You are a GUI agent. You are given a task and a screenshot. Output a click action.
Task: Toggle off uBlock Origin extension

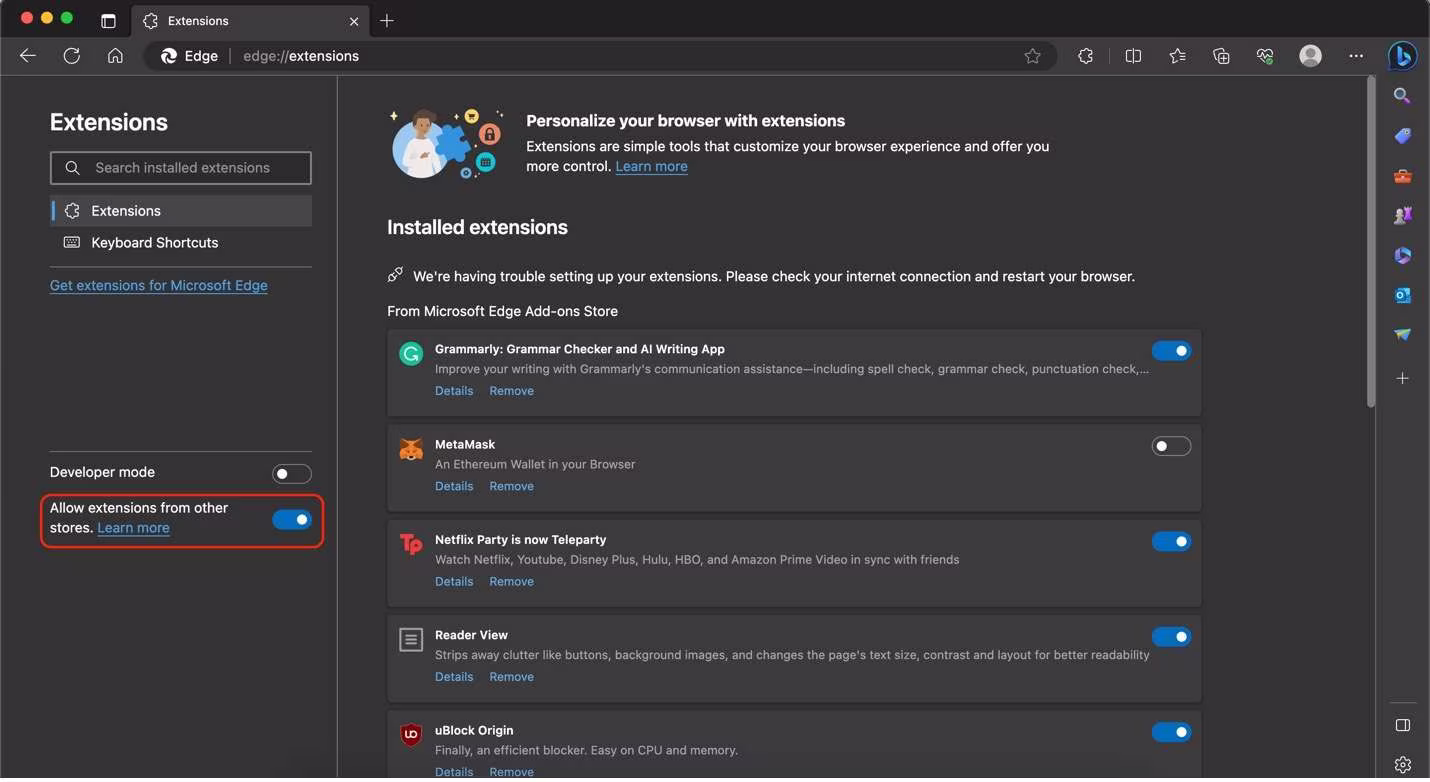[1171, 732]
